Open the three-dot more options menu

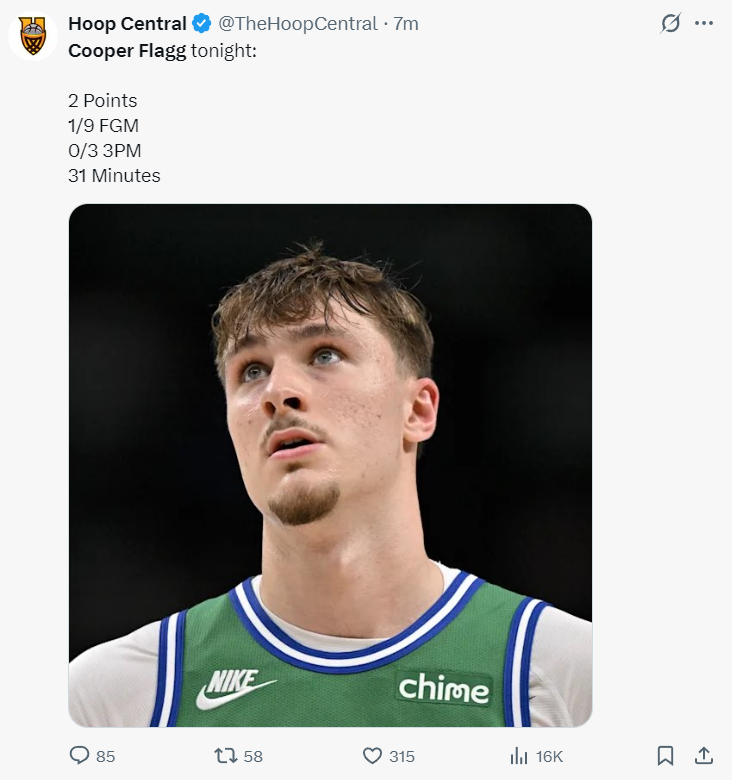(704, 23)
